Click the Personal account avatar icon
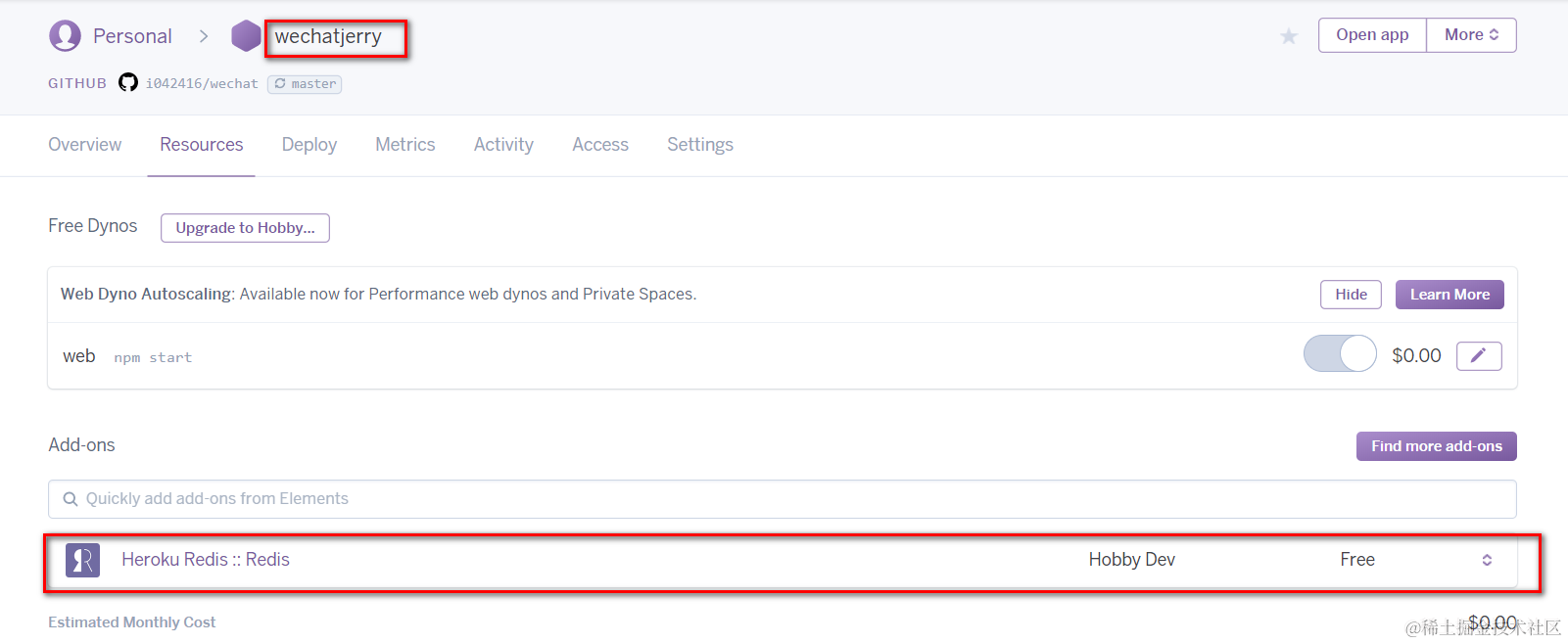This screenshot has width=1568, height=644. (x=65, y=36)
